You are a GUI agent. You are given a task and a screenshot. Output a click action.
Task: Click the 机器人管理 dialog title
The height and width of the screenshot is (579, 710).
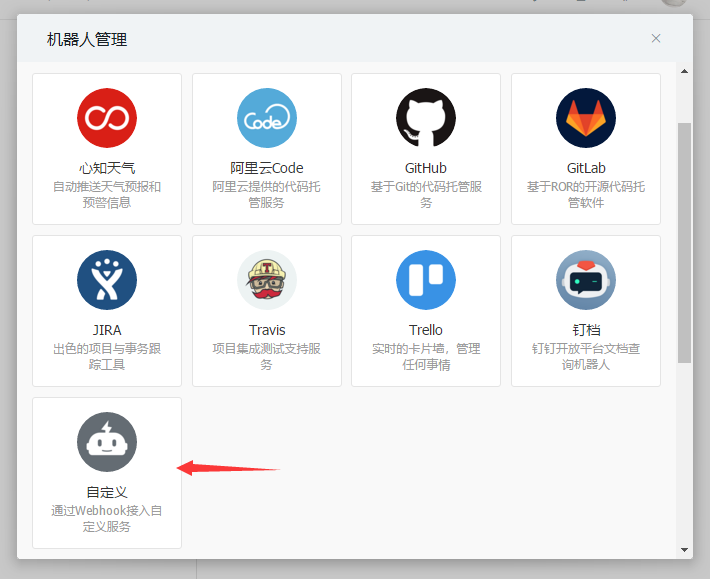click(x=87, y=40)
